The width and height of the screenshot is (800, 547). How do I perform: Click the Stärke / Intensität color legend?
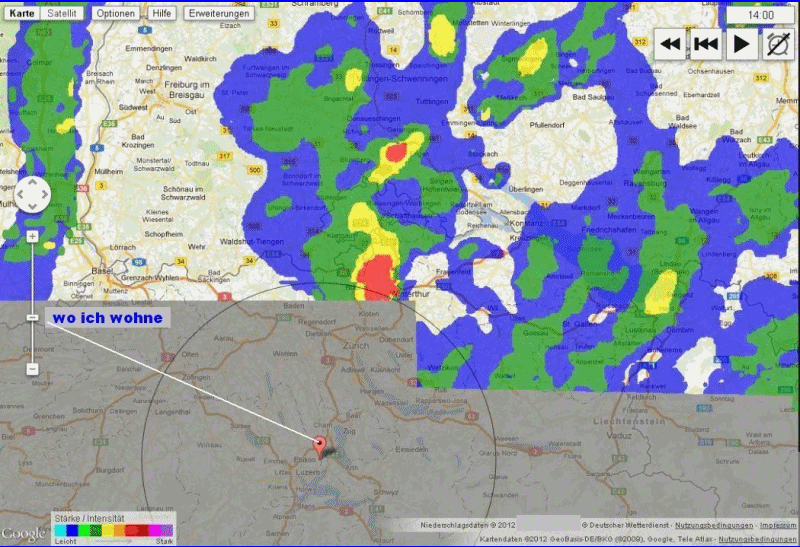[112, 529]
